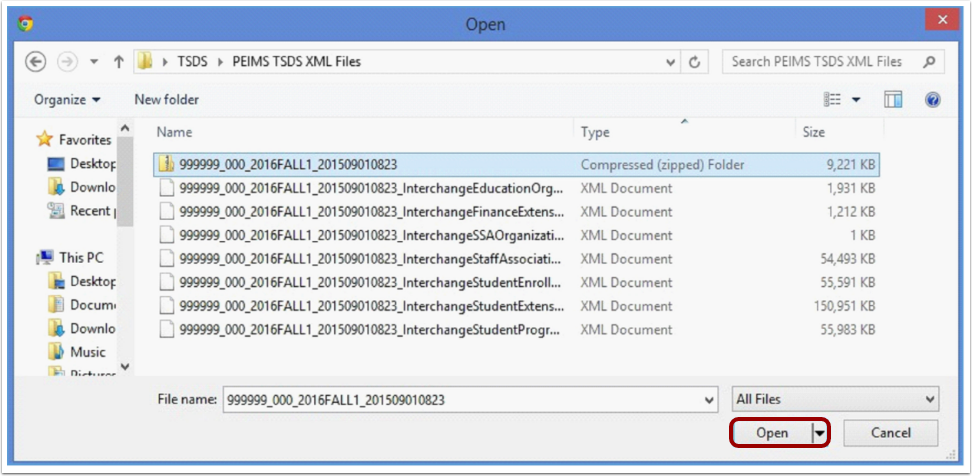The height and width of the screenshot is (476, 972).
Task: Open the All Files type dropdown
Action: pyautogui.click(x=836, y=400)
